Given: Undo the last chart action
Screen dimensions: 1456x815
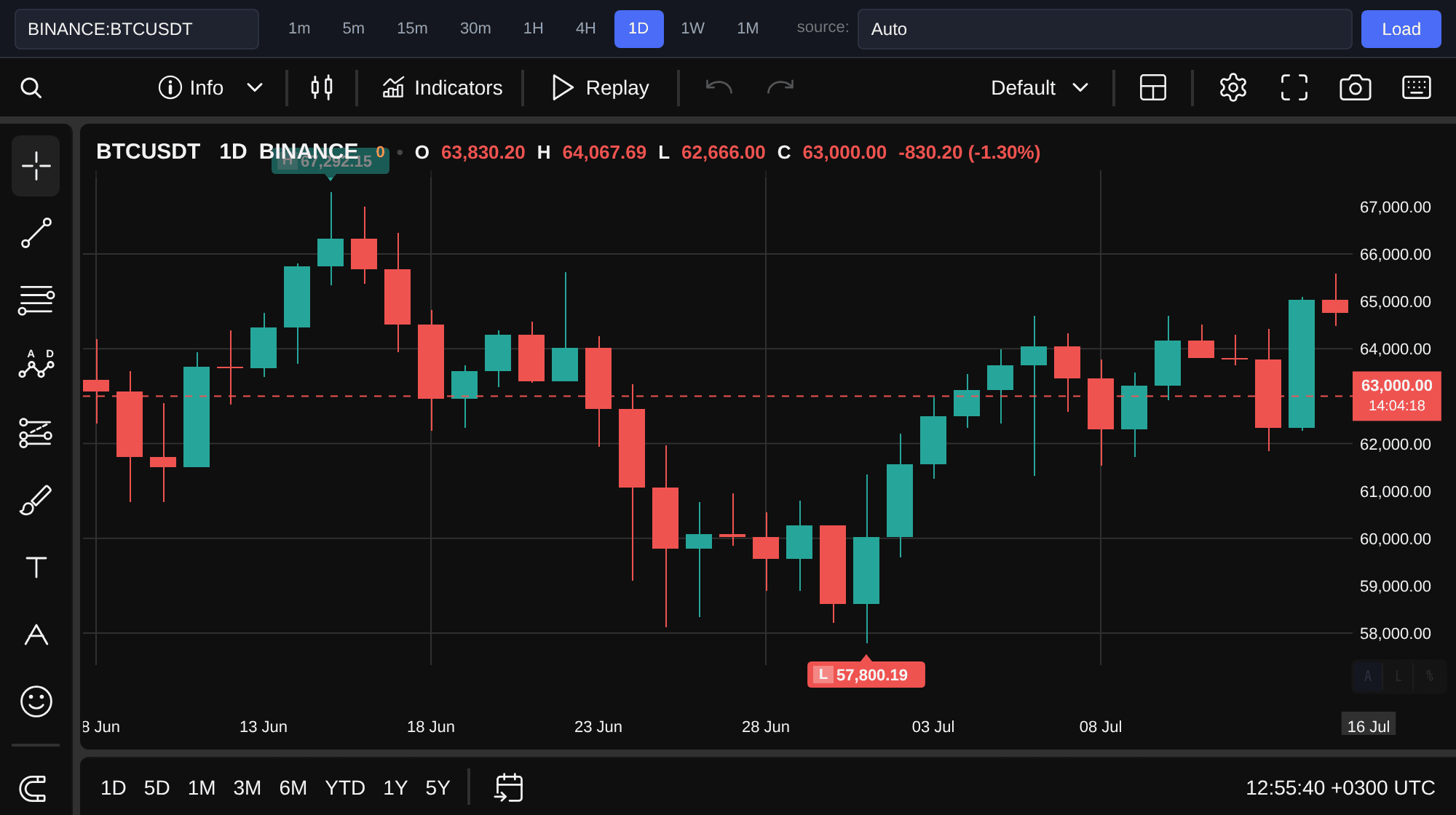Looking at the screenshot, I should pyautogui.click(x=719, y=87).
